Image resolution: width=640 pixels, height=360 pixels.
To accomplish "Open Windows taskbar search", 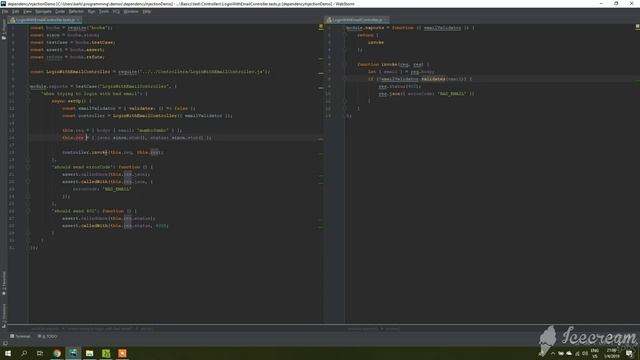I will point(24,353).
